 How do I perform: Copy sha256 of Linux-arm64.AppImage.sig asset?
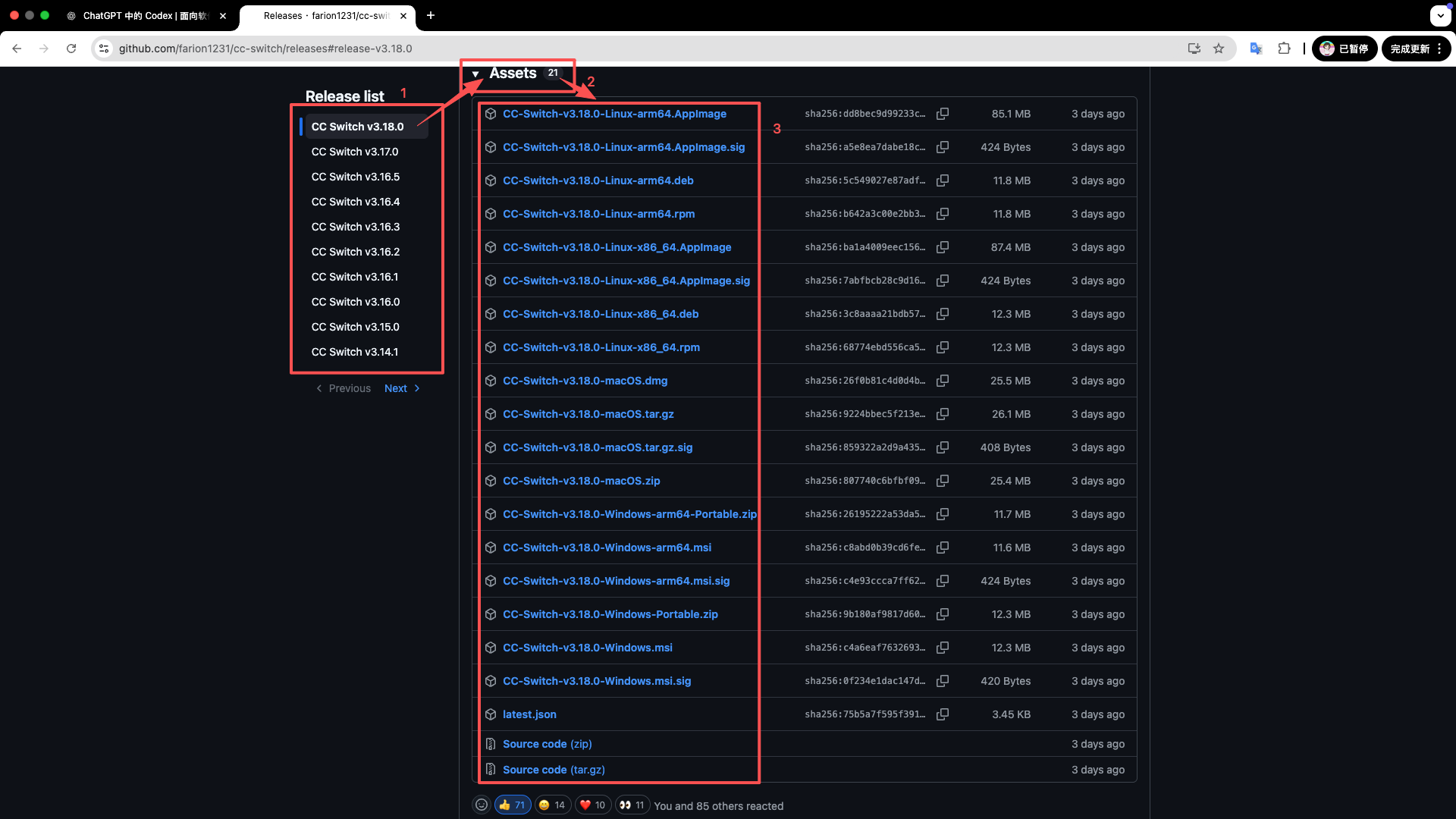[943, 147]
